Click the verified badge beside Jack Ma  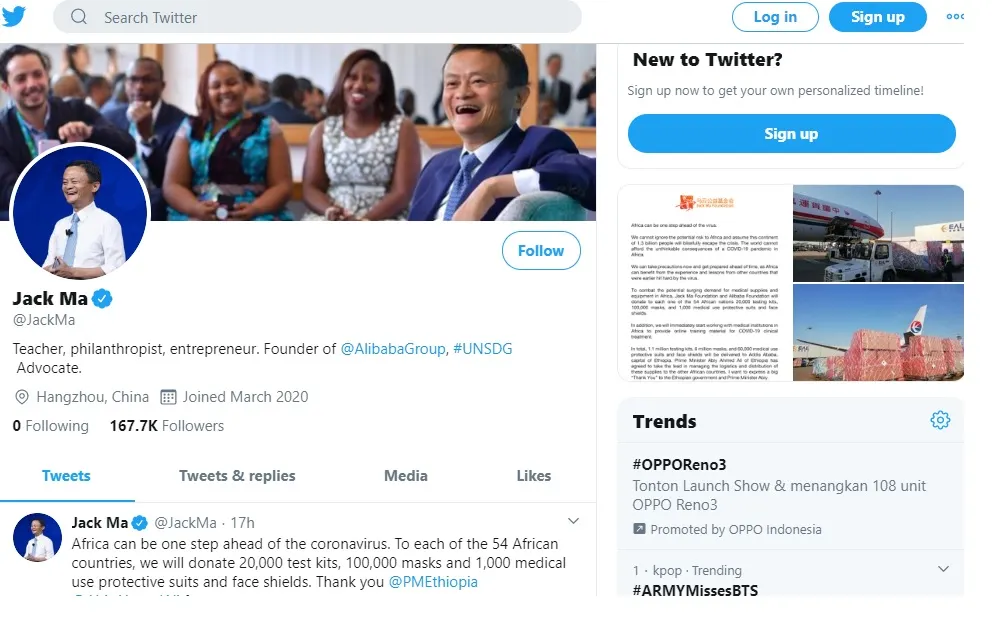102,298
